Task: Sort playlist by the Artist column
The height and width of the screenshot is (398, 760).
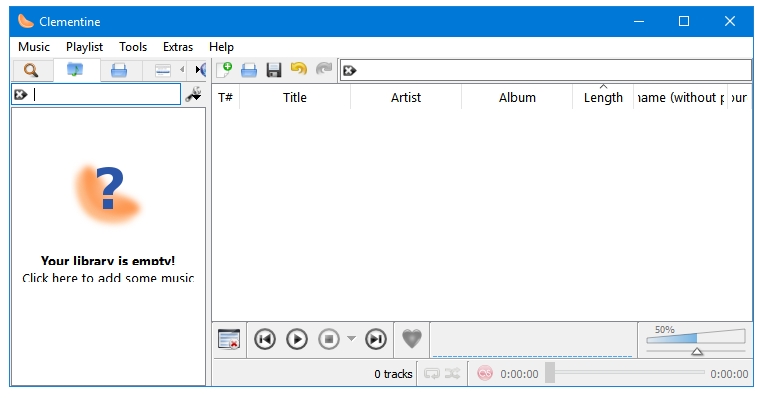Action: (406, 97)
